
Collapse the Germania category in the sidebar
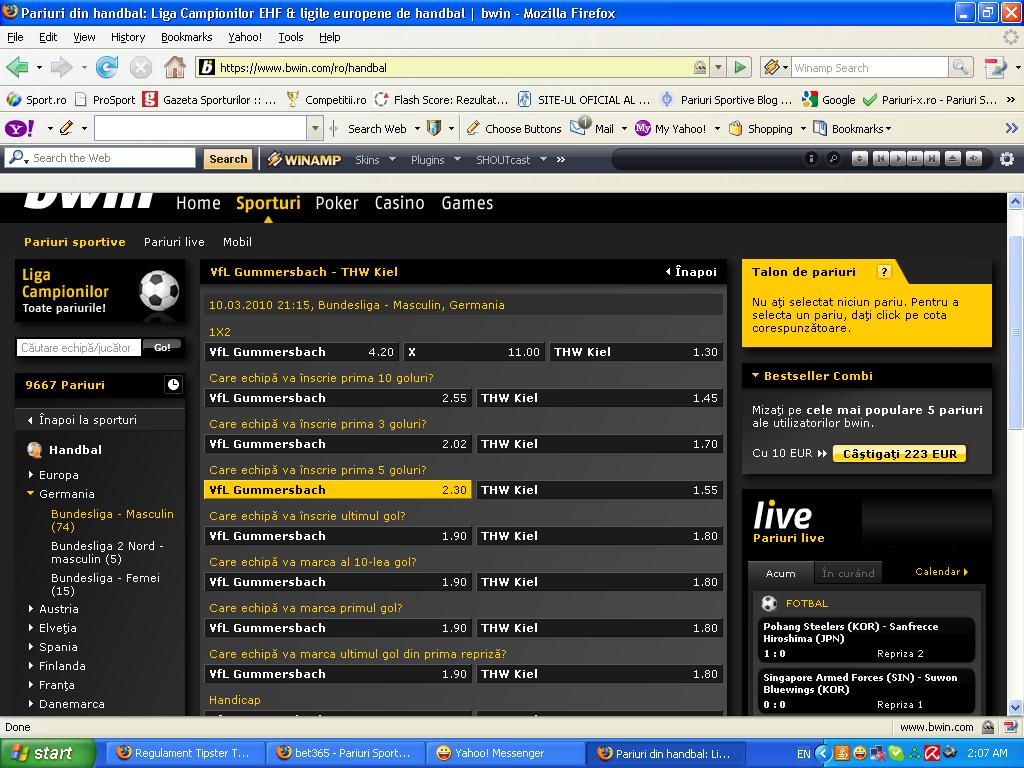[60, 494]
